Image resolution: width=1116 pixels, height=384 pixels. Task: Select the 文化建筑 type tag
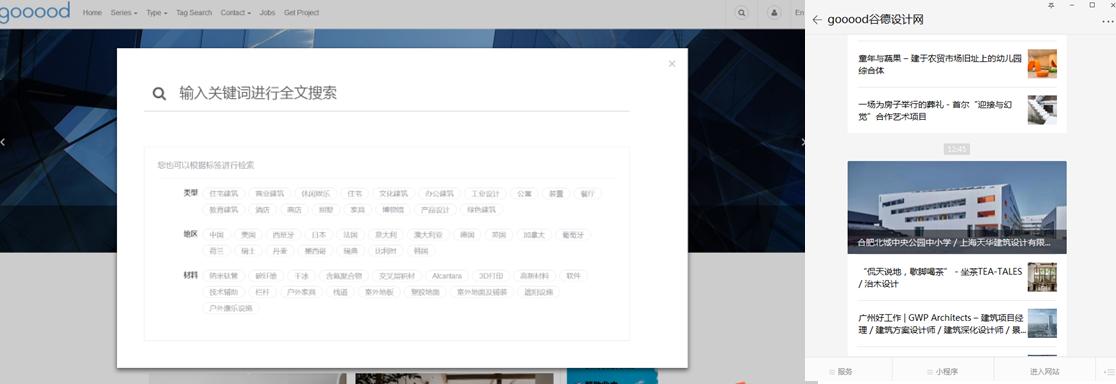click(393, 193)
